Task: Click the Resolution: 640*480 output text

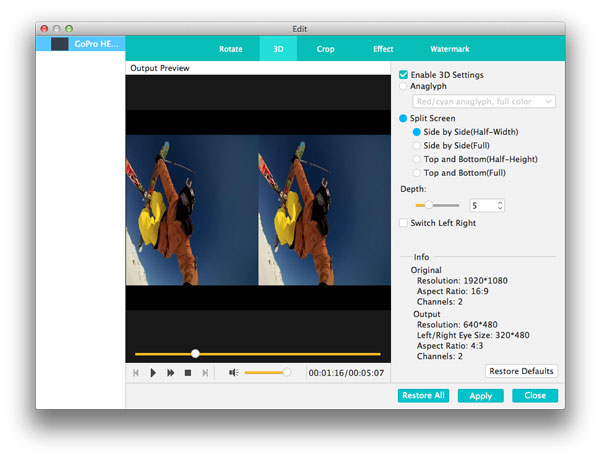Action: [457, 324]
